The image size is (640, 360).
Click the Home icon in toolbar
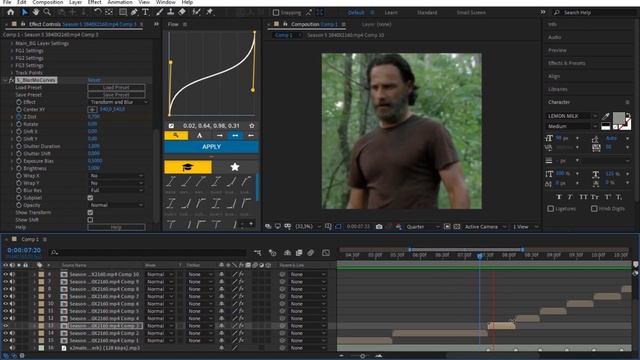[x=11, y=12]
